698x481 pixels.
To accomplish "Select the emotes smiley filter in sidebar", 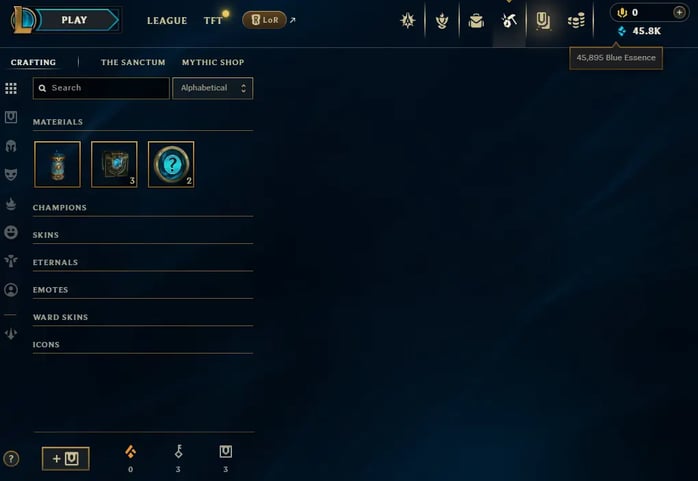I will (11, 232).
